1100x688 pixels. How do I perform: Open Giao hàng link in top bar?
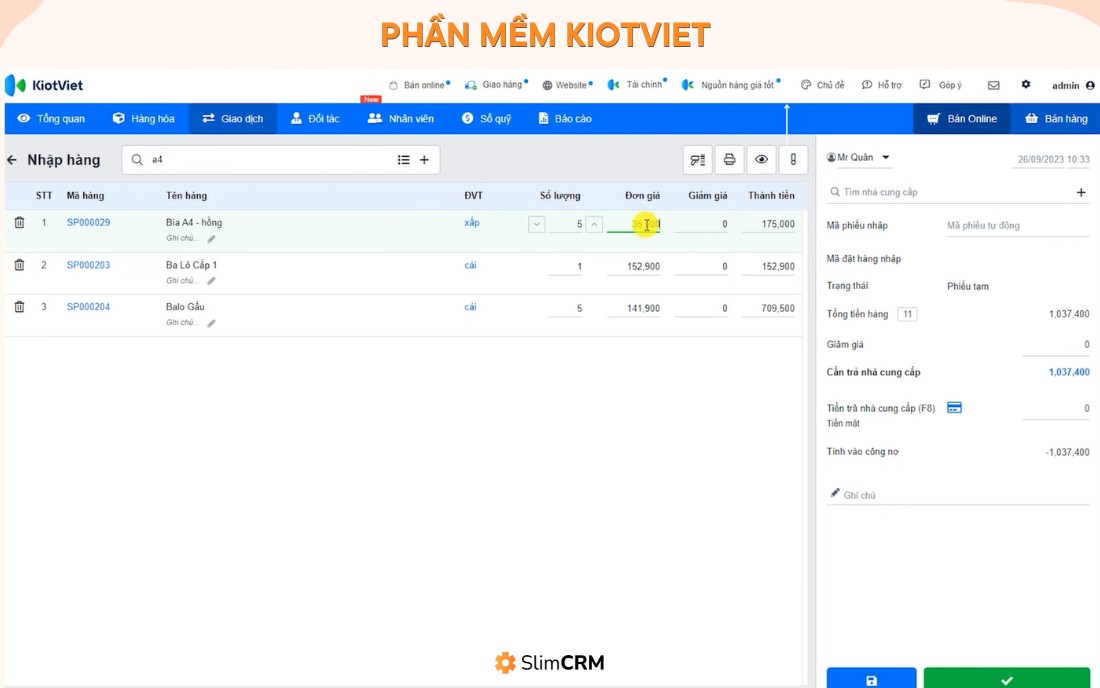(496, 85)
